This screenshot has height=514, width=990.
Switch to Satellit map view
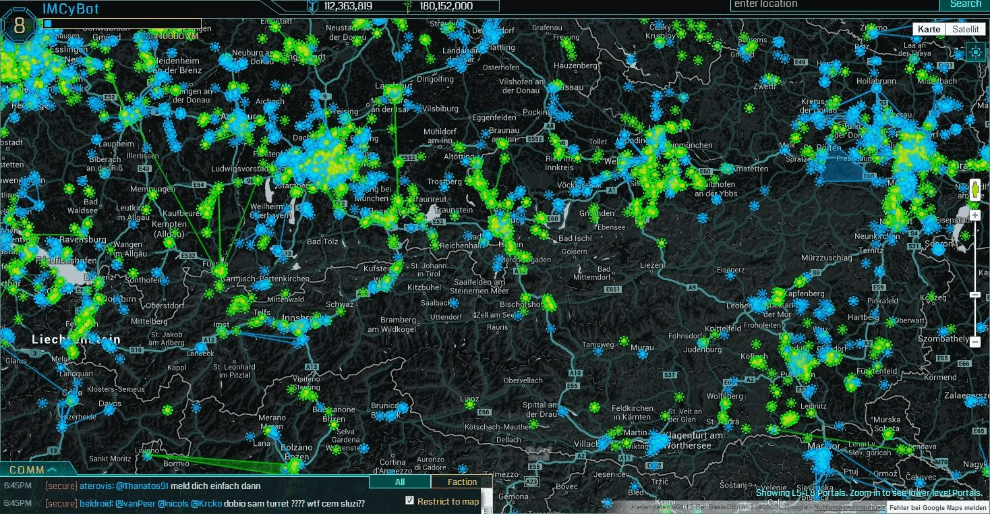tap(966, 29)
